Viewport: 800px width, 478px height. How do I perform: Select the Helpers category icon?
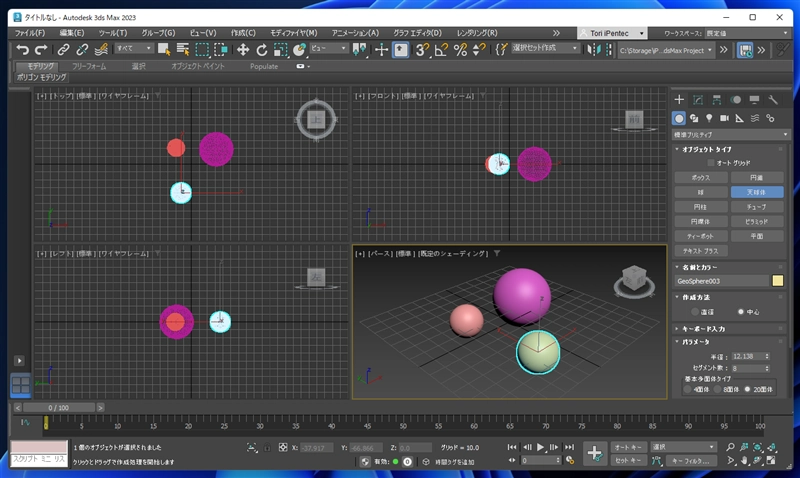point(740,118)
